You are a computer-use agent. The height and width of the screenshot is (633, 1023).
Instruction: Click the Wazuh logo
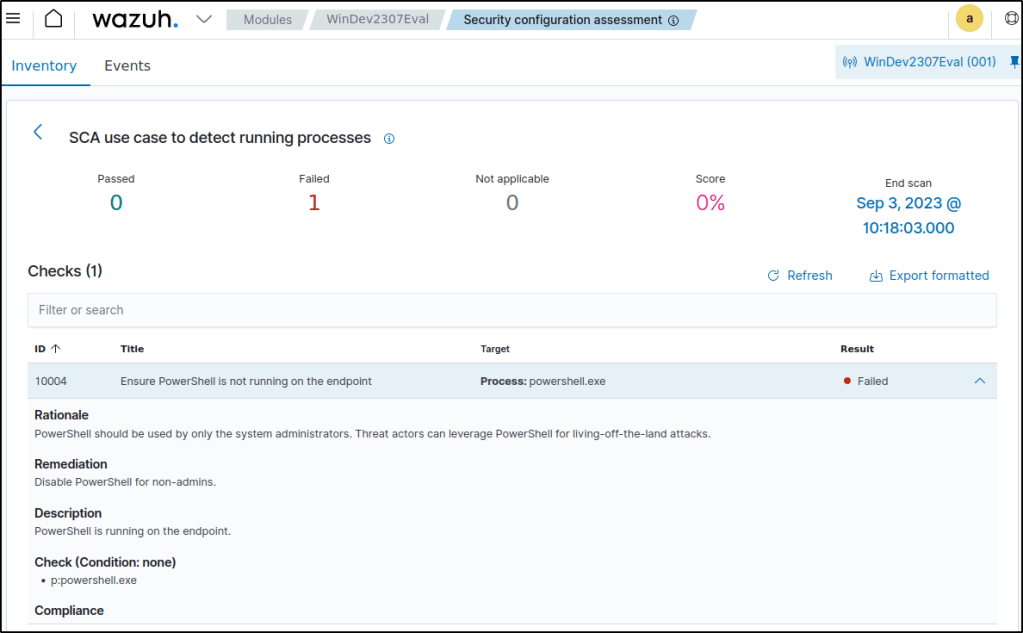(x=135, y=20)
